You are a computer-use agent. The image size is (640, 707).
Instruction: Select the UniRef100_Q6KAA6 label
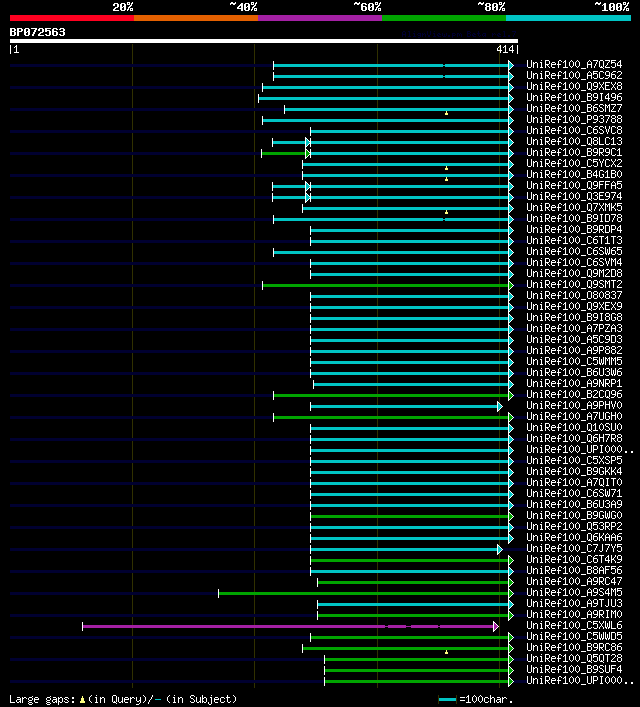point(574,537)
